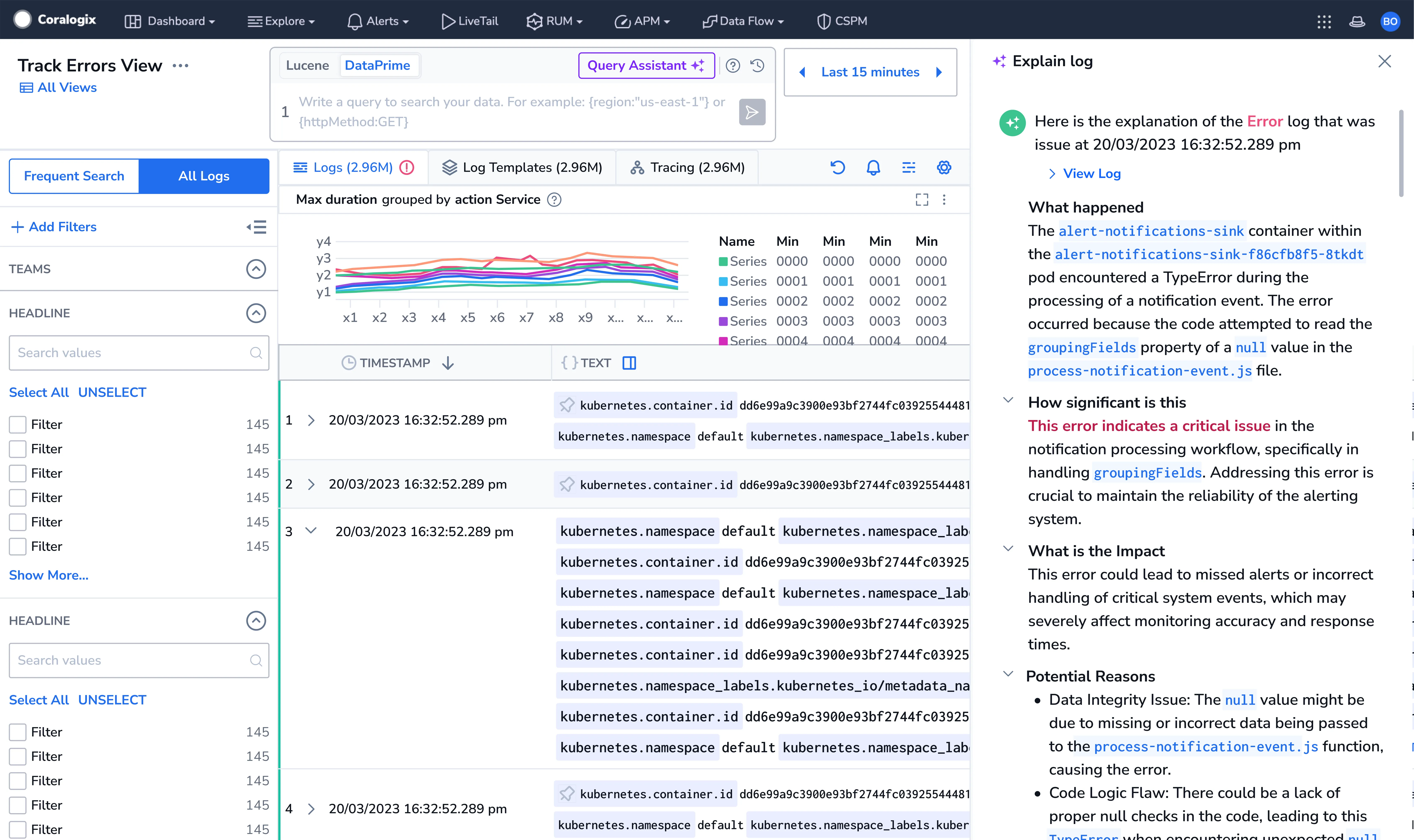
Task: Expand View Log in Explain panel
Action: tap(1085, 174)
